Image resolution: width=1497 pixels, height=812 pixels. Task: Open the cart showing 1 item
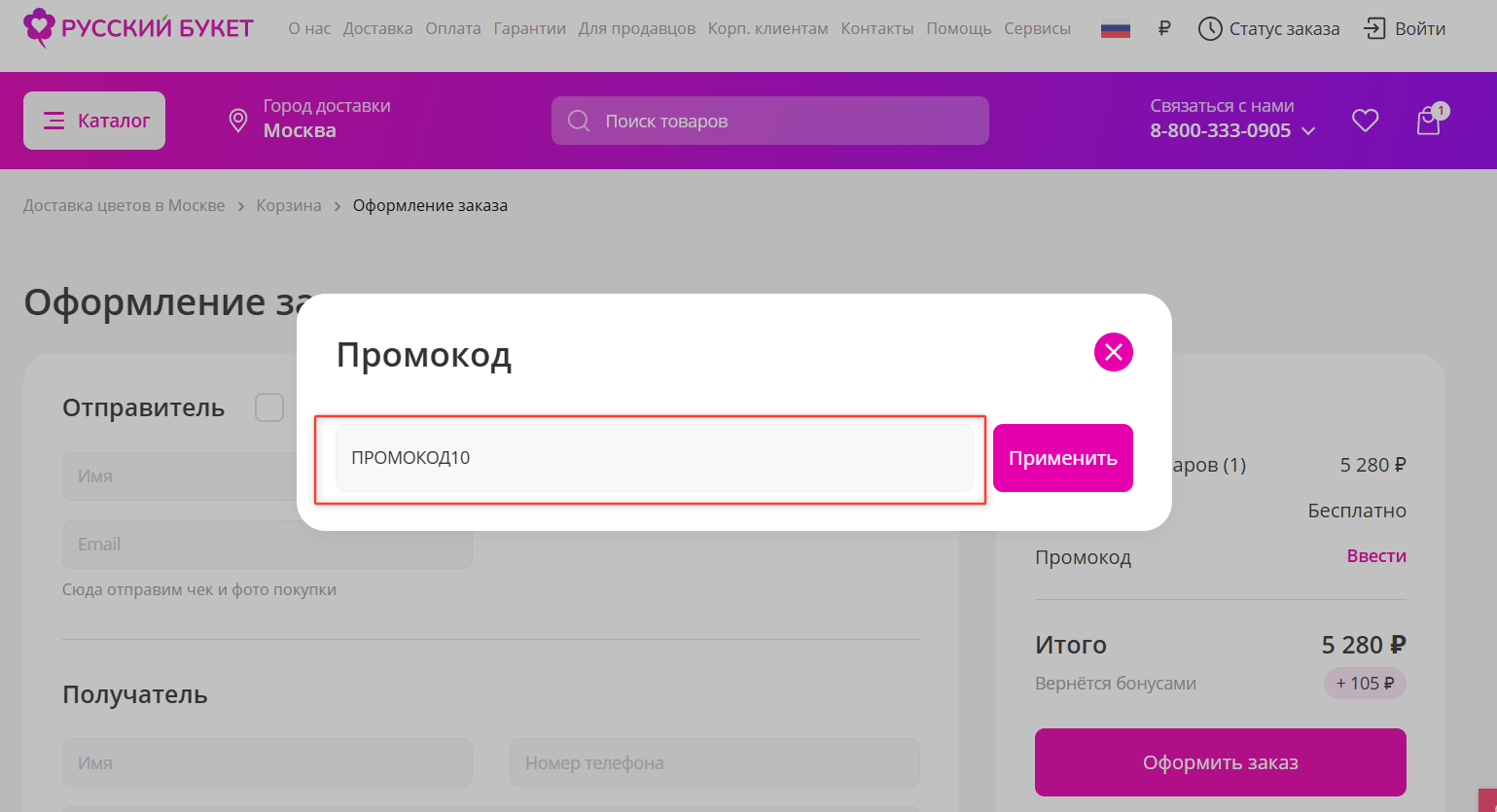[x=1428, y=120]
